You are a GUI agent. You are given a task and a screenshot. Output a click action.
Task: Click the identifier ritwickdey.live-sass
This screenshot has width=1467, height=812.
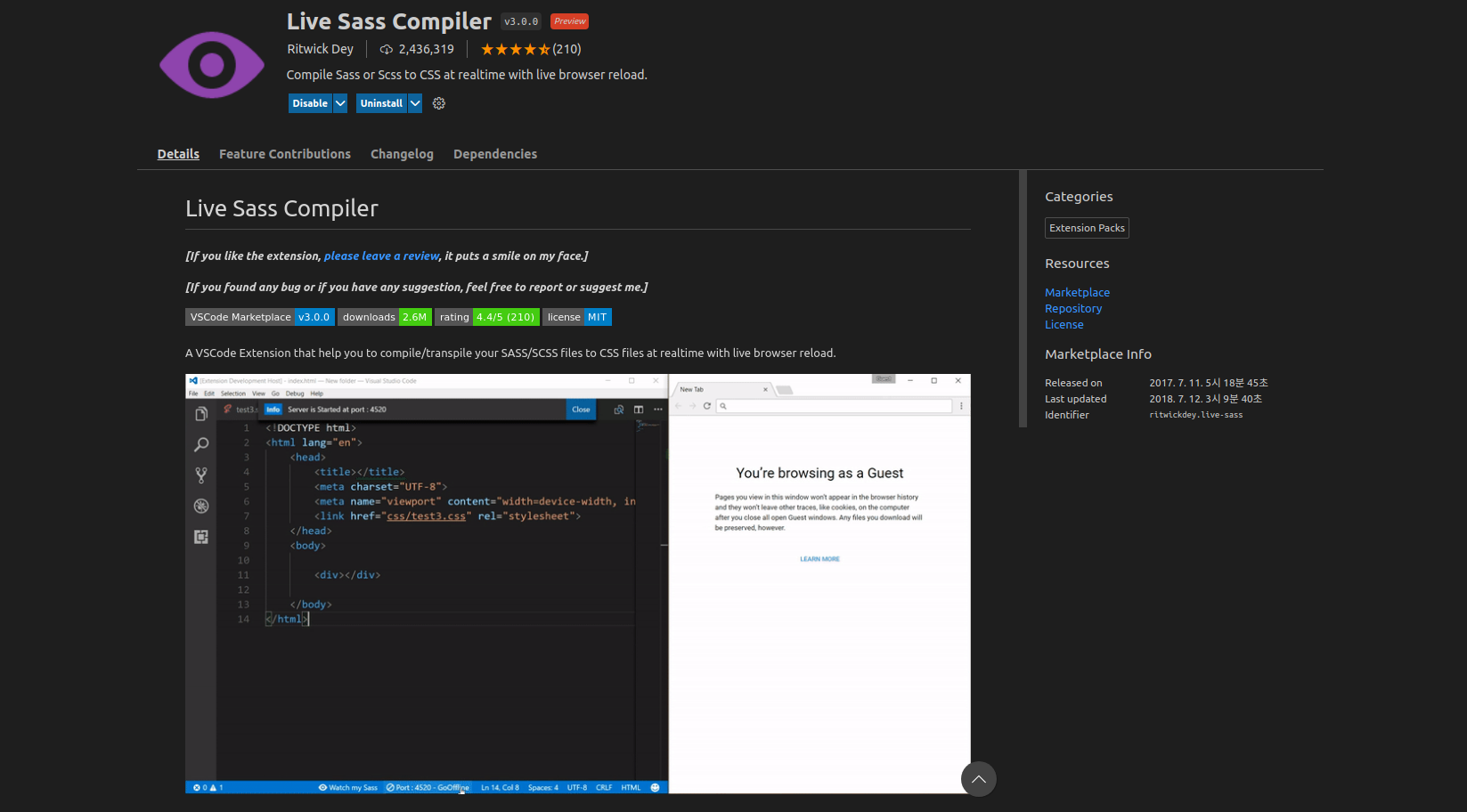tap(1195, 415)
